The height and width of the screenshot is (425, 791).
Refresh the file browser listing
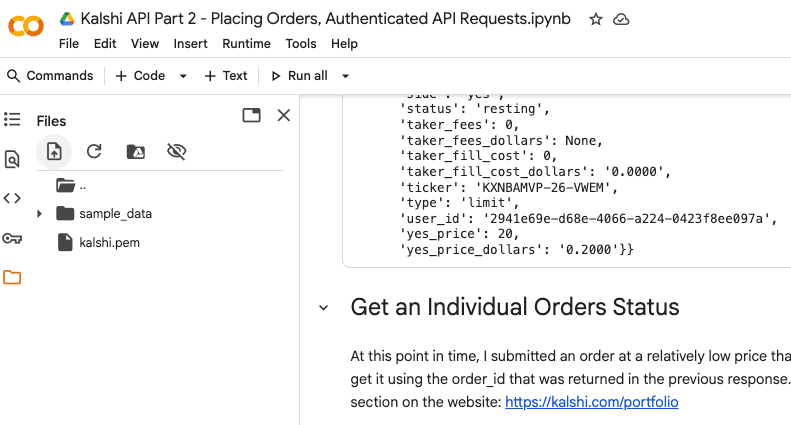pyautogui.click(x=94, y=151)
